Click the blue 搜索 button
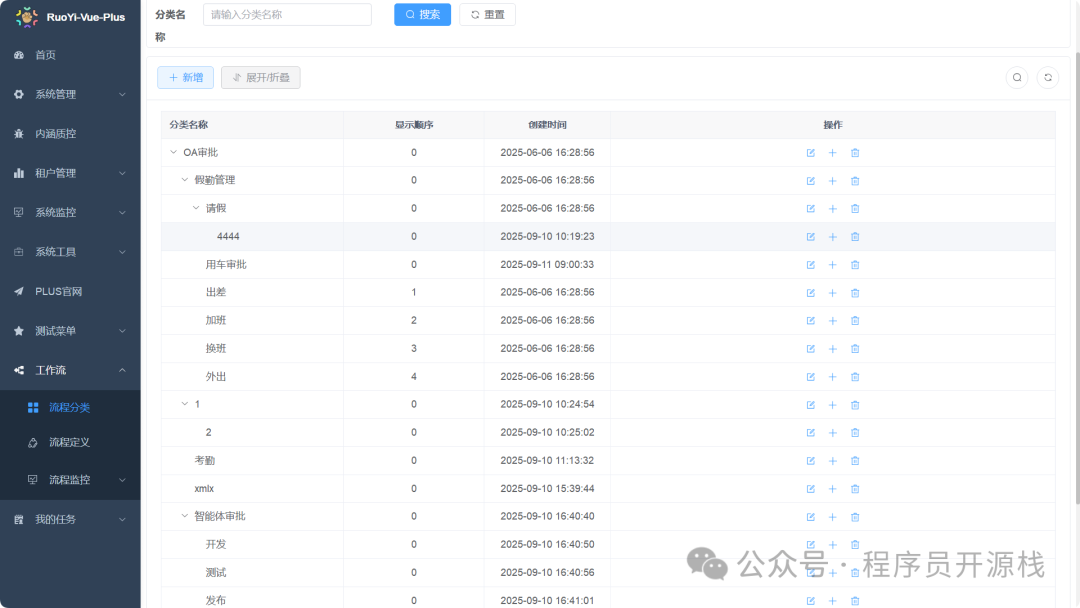The image size is (1080, 608). click(422, 14)
